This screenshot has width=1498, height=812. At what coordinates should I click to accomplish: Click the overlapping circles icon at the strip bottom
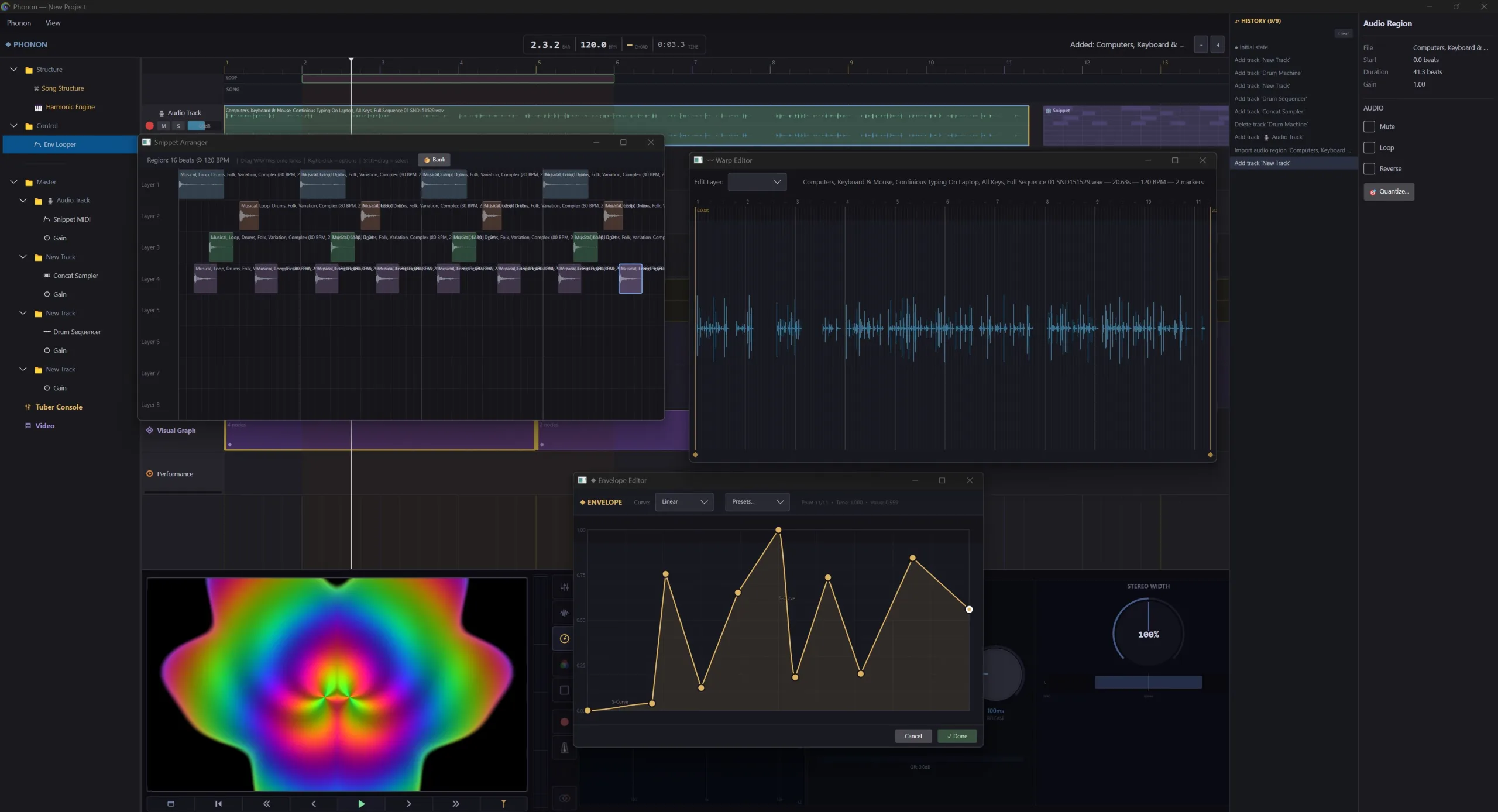point(564,798)
